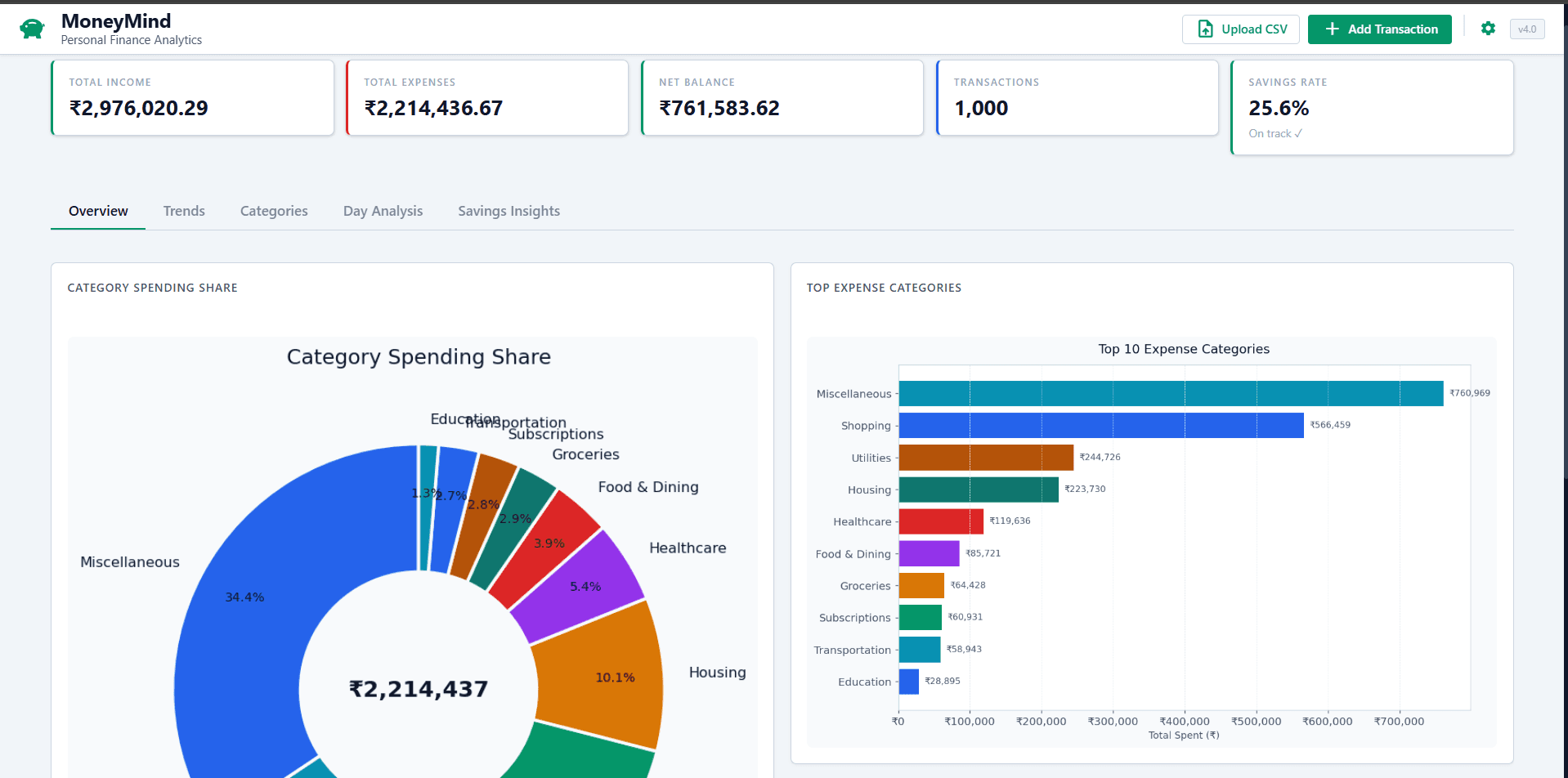Click the v4.0 version badge
This screenshot has height=778, width=1568.
point(1525,28)
